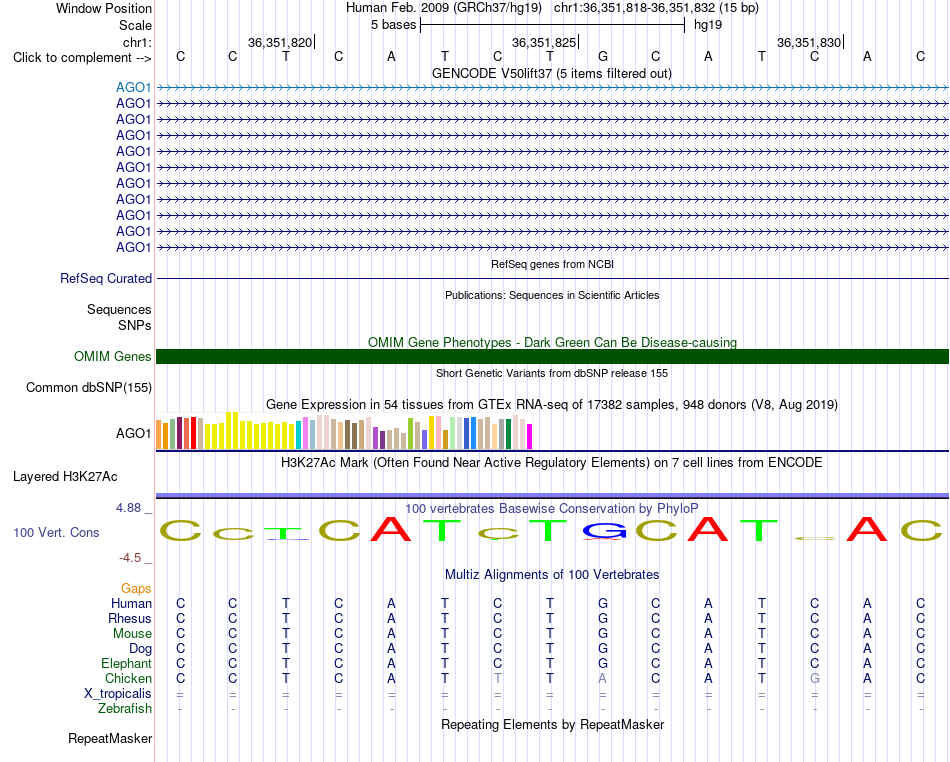Click the grey A mismatch in the Chicken row
The width and height of the screenshot is (950, 762).
tap(603, 679)
